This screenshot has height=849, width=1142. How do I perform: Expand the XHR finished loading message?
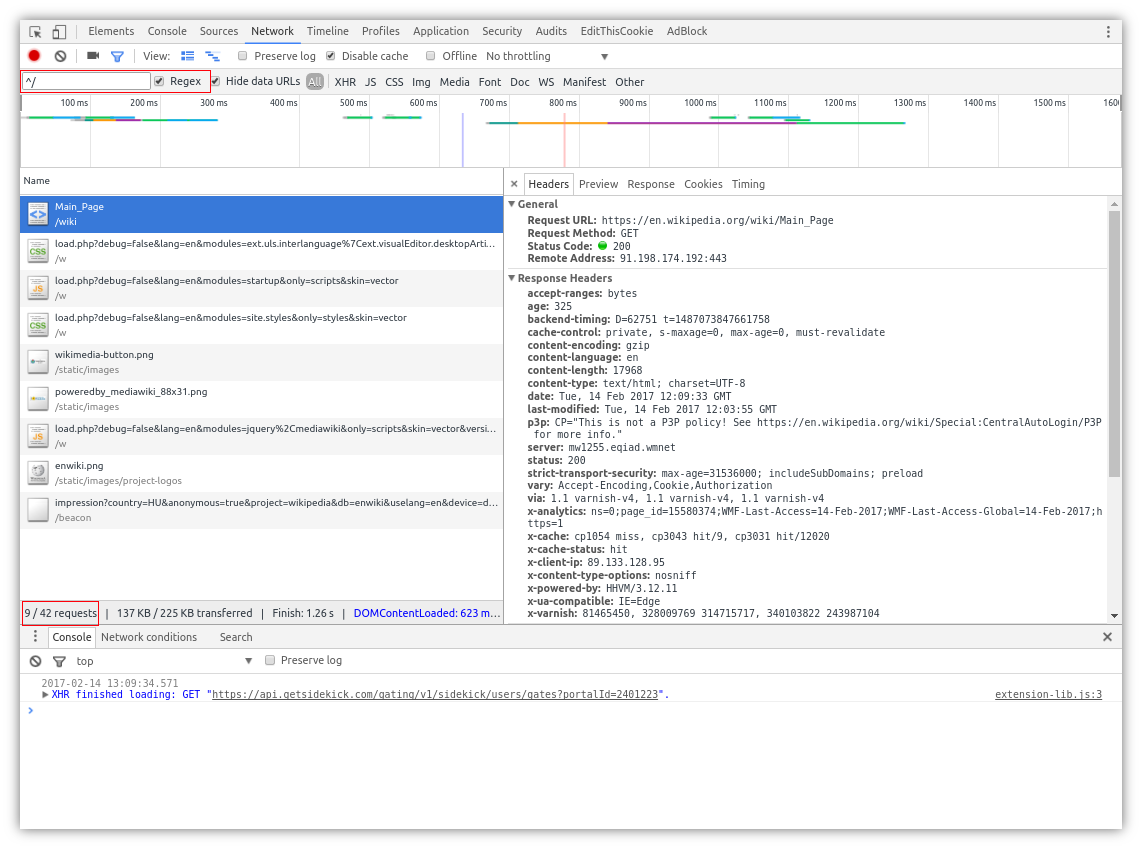[45, 695]
